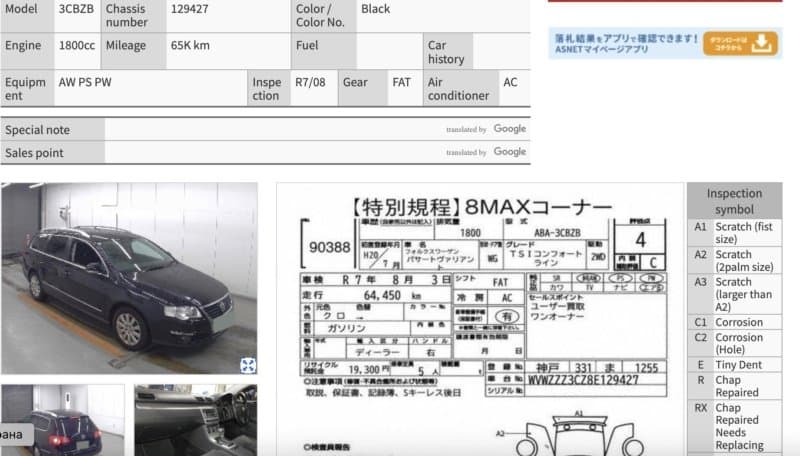Click VIN WVWZZZ3CZ8E129427 on auction sheet
This screenshot has width=800, height=456.
pos(583,380)
